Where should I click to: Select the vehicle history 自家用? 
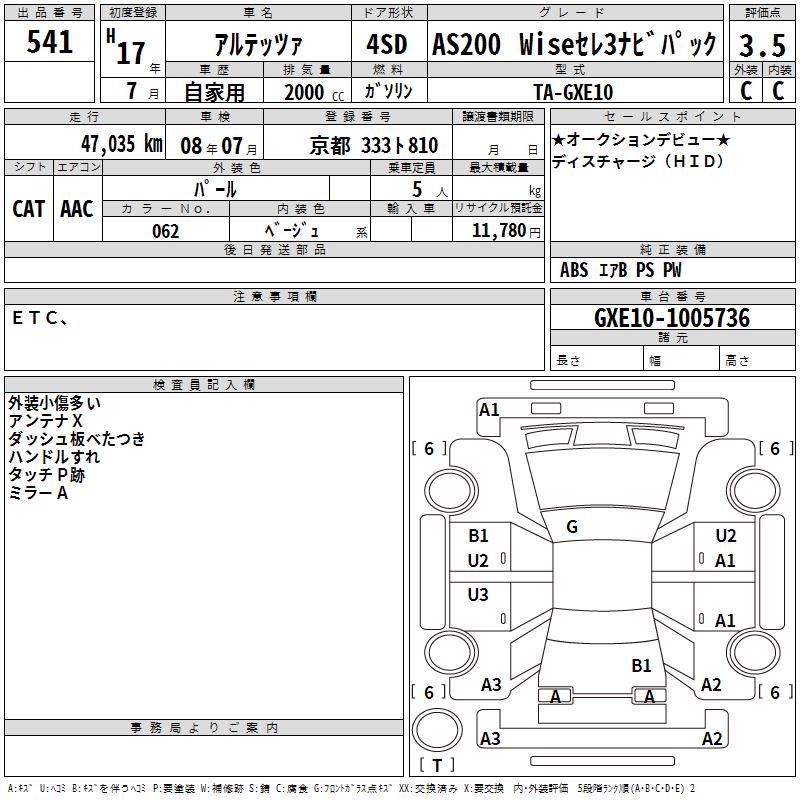click(214, 92)
